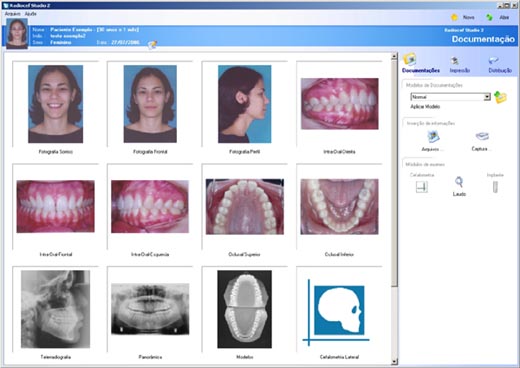
Task: Click the Documentações folder icon
Action: (409, 59)
